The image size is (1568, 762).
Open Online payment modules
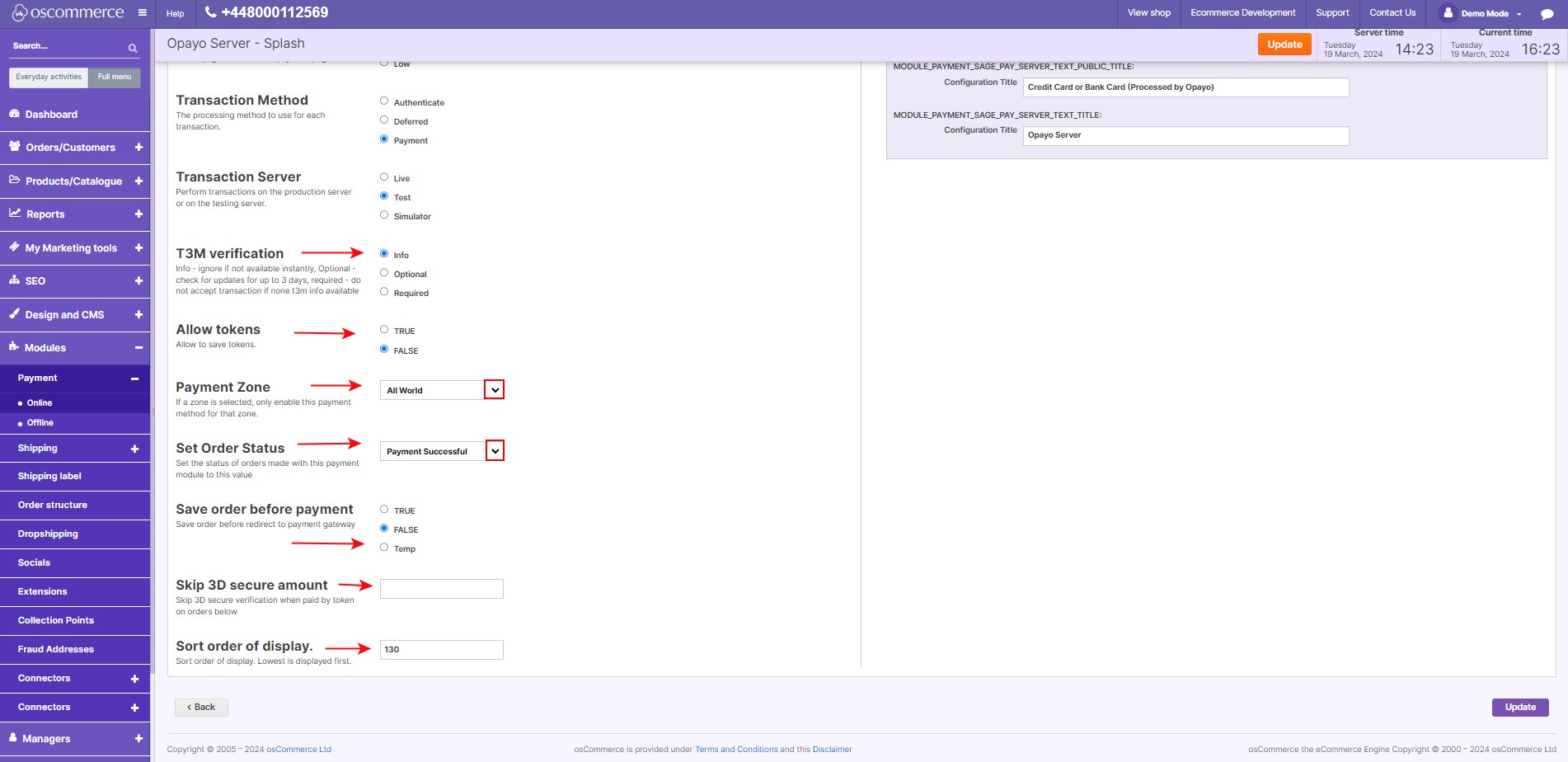tap(40, 402)
